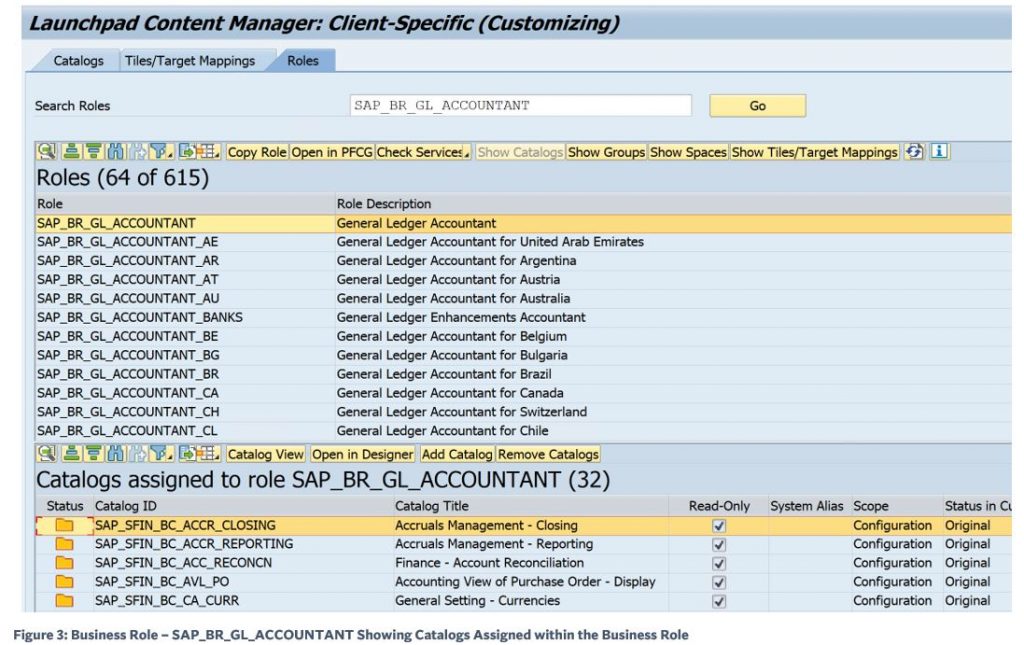Screen dimensions: 1024x645
Task: Click the Find Next icon in Catalogs toolbar
Action: [x=138, y=454]
